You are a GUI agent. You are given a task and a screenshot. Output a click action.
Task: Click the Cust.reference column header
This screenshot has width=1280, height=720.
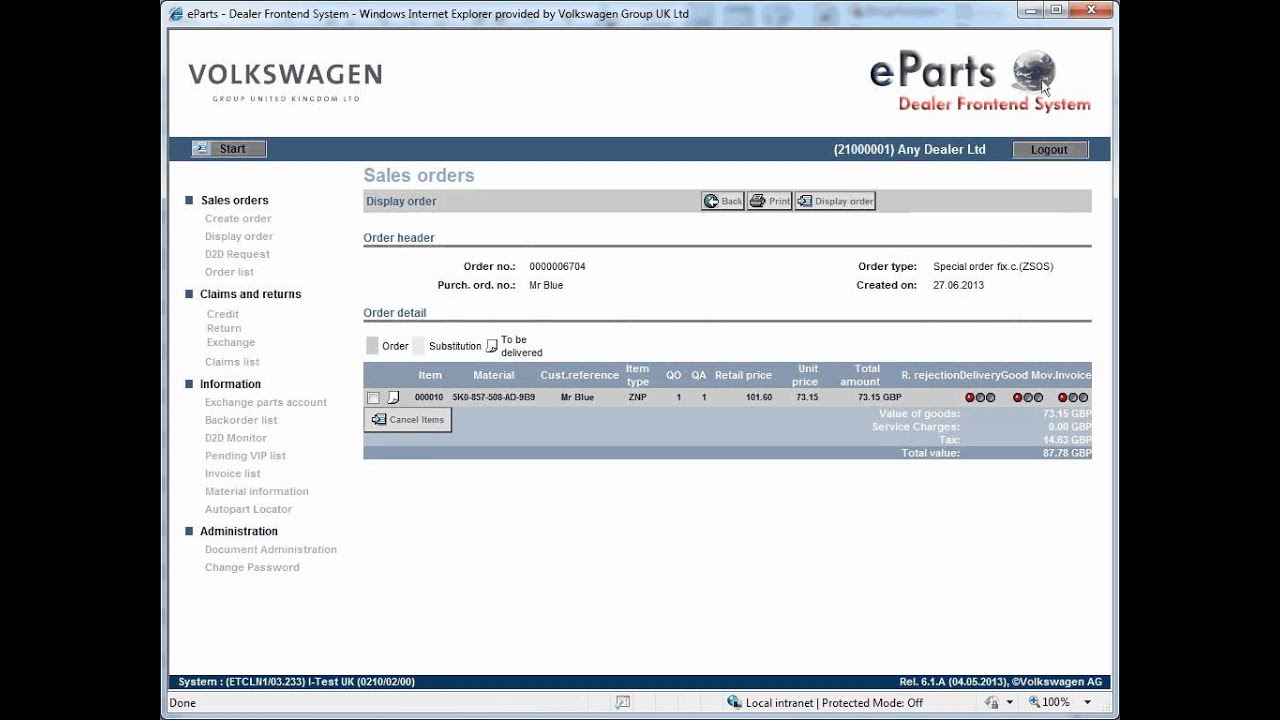pyautogui.click(x=580, y=375)
